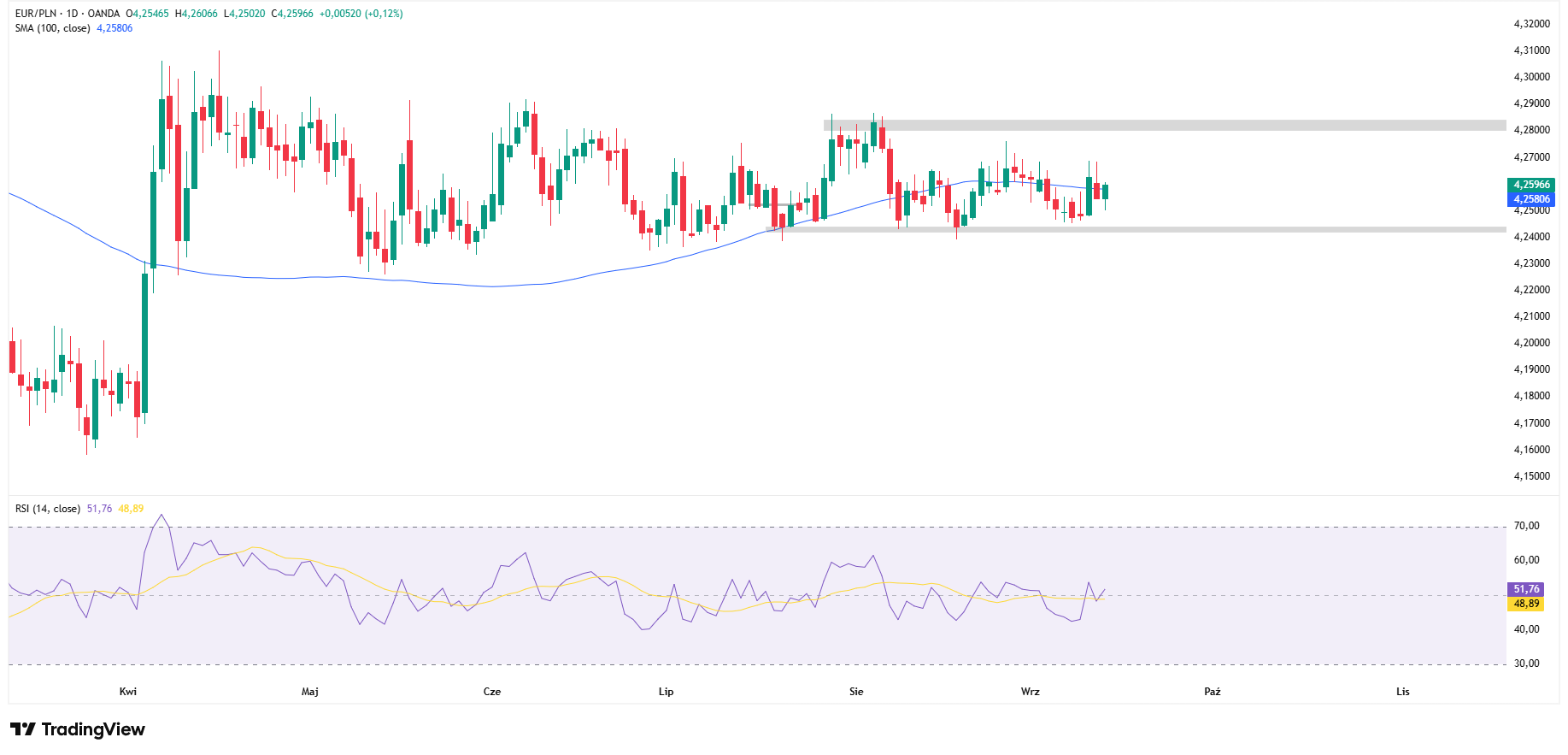Select the Kwi label on time axis
The width and height of the screenshot is (1568, 755).
click(x=128, y=692)
